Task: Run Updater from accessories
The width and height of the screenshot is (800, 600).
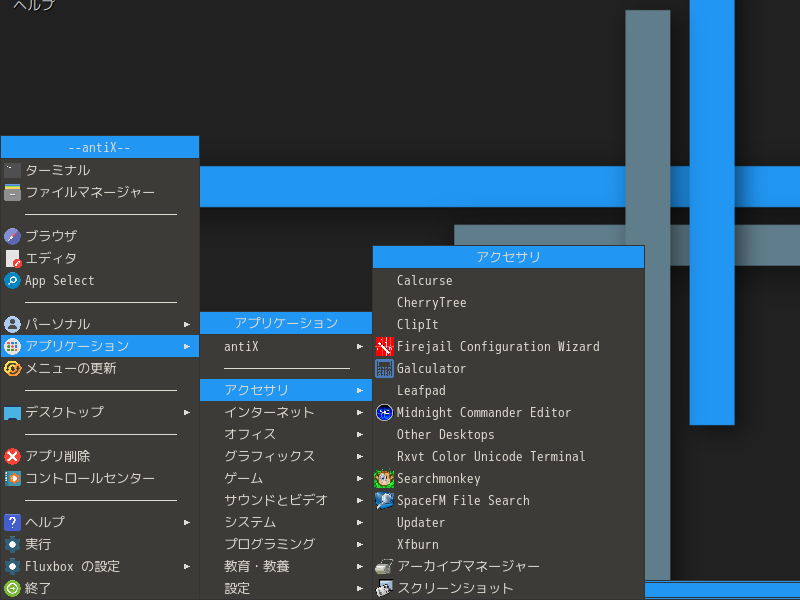Action: (x=509, y=522)
